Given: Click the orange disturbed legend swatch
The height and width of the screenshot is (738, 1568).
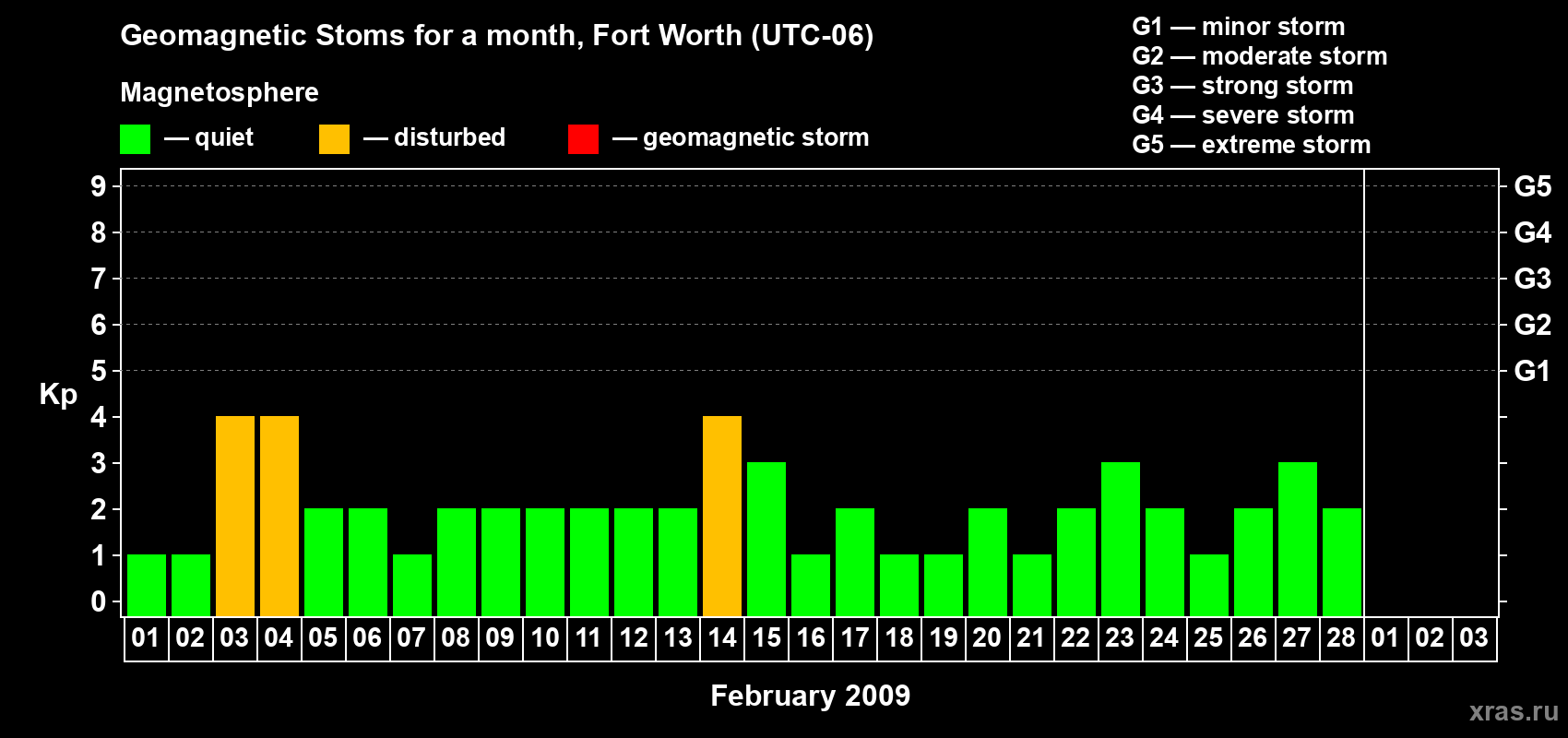Looking at the screenshot, I should (x=334, y=139).
